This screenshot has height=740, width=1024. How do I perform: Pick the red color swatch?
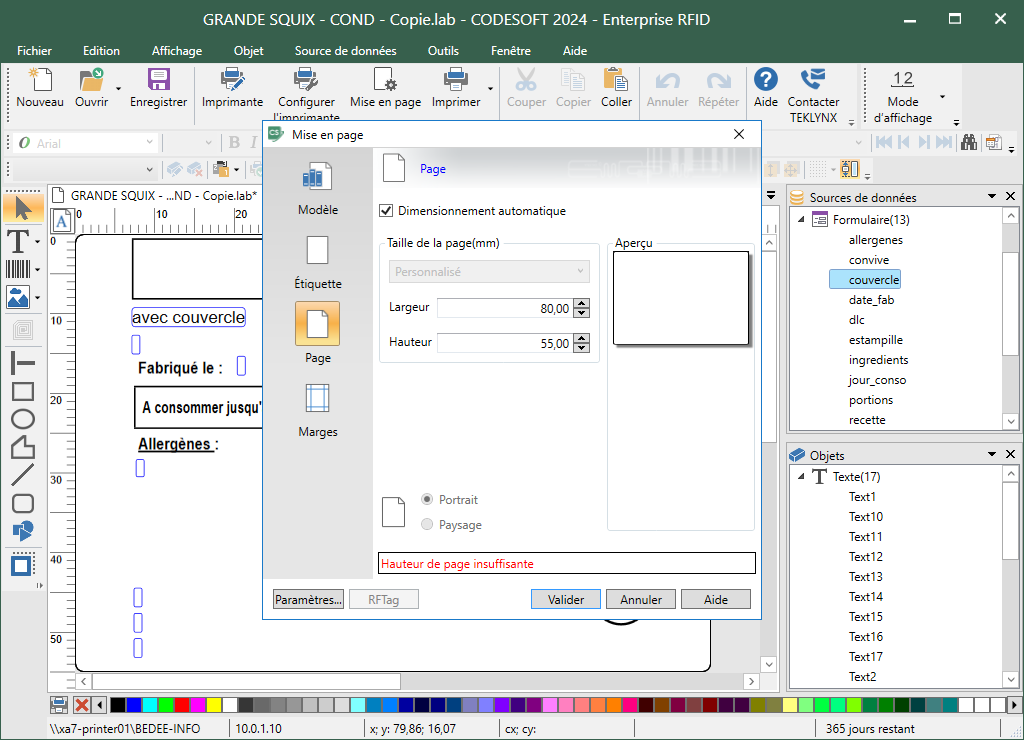coord(182,705)
